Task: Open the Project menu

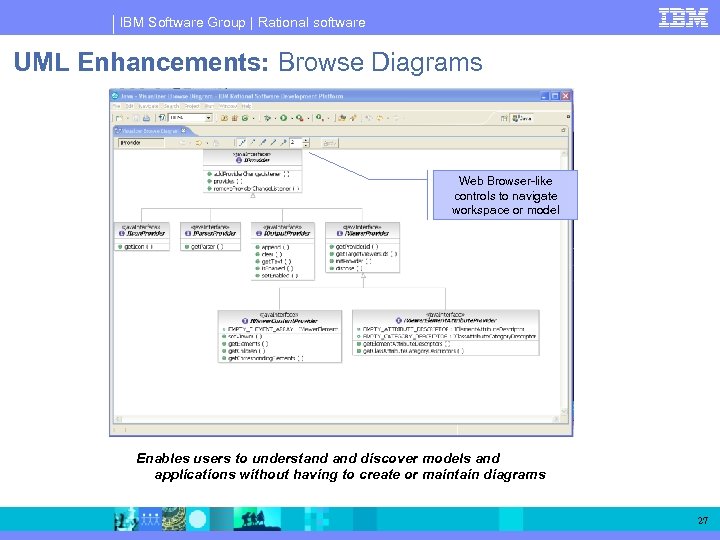Action: [x=192, y=106]
